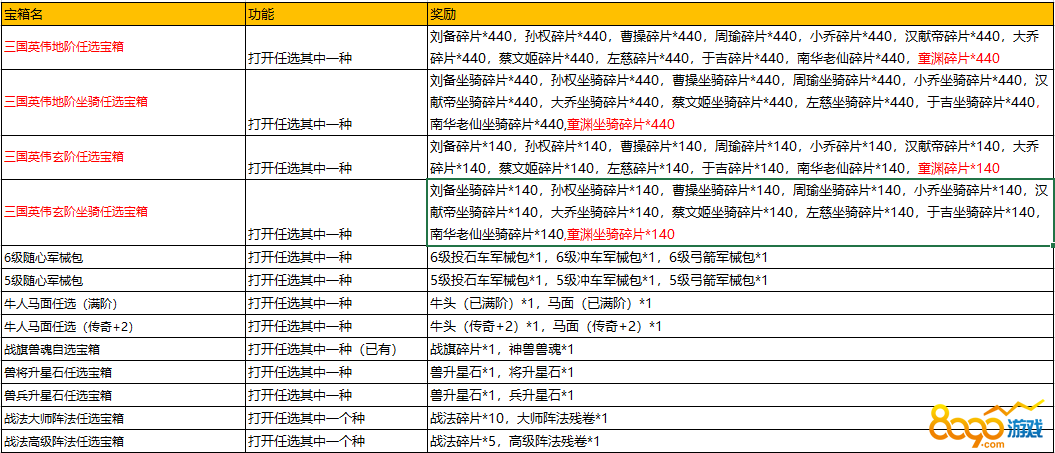Select the 宝箱名 header cell
Screen dimensions: 1055x453
[123, 15]
